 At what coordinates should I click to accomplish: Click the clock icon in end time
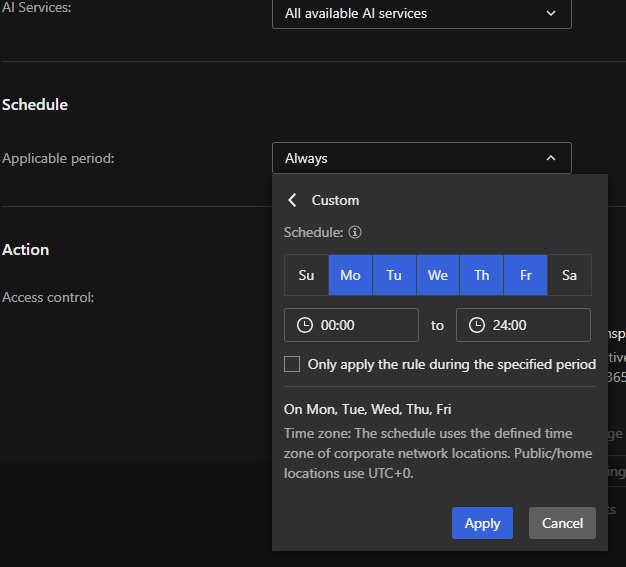(477, 325)
